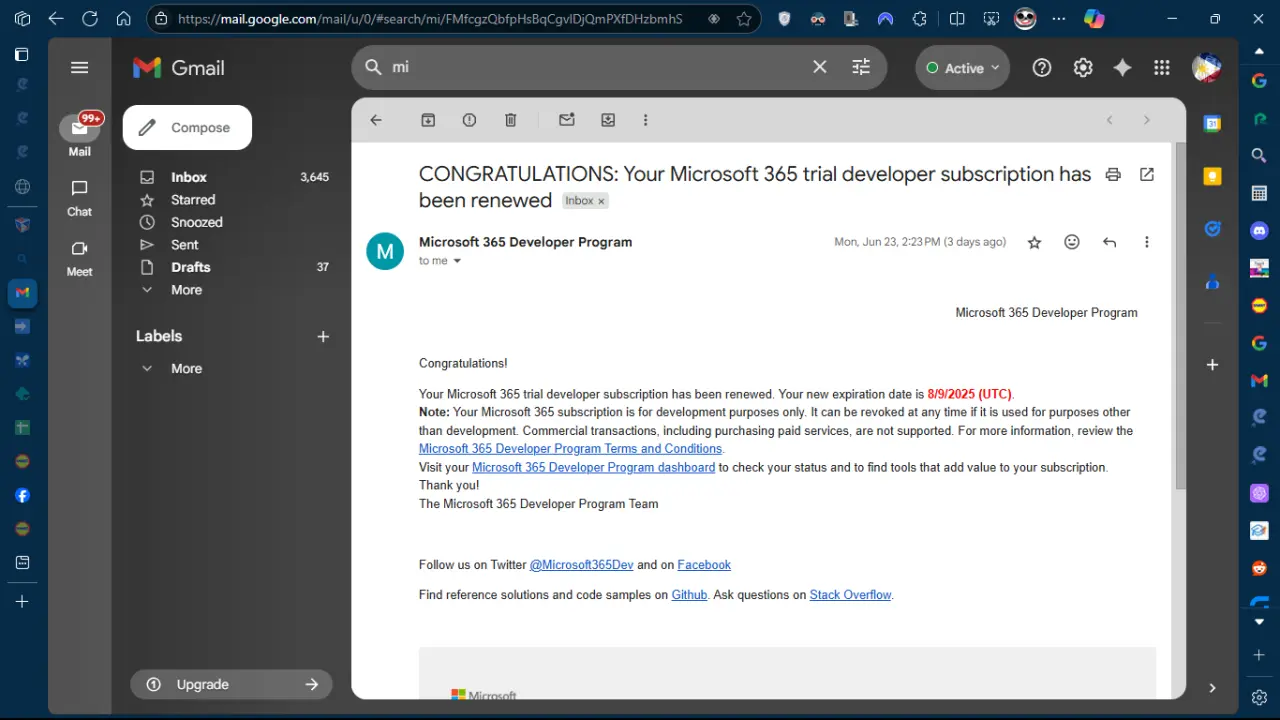Add page to browser favorites star

(x=744, y=19)
